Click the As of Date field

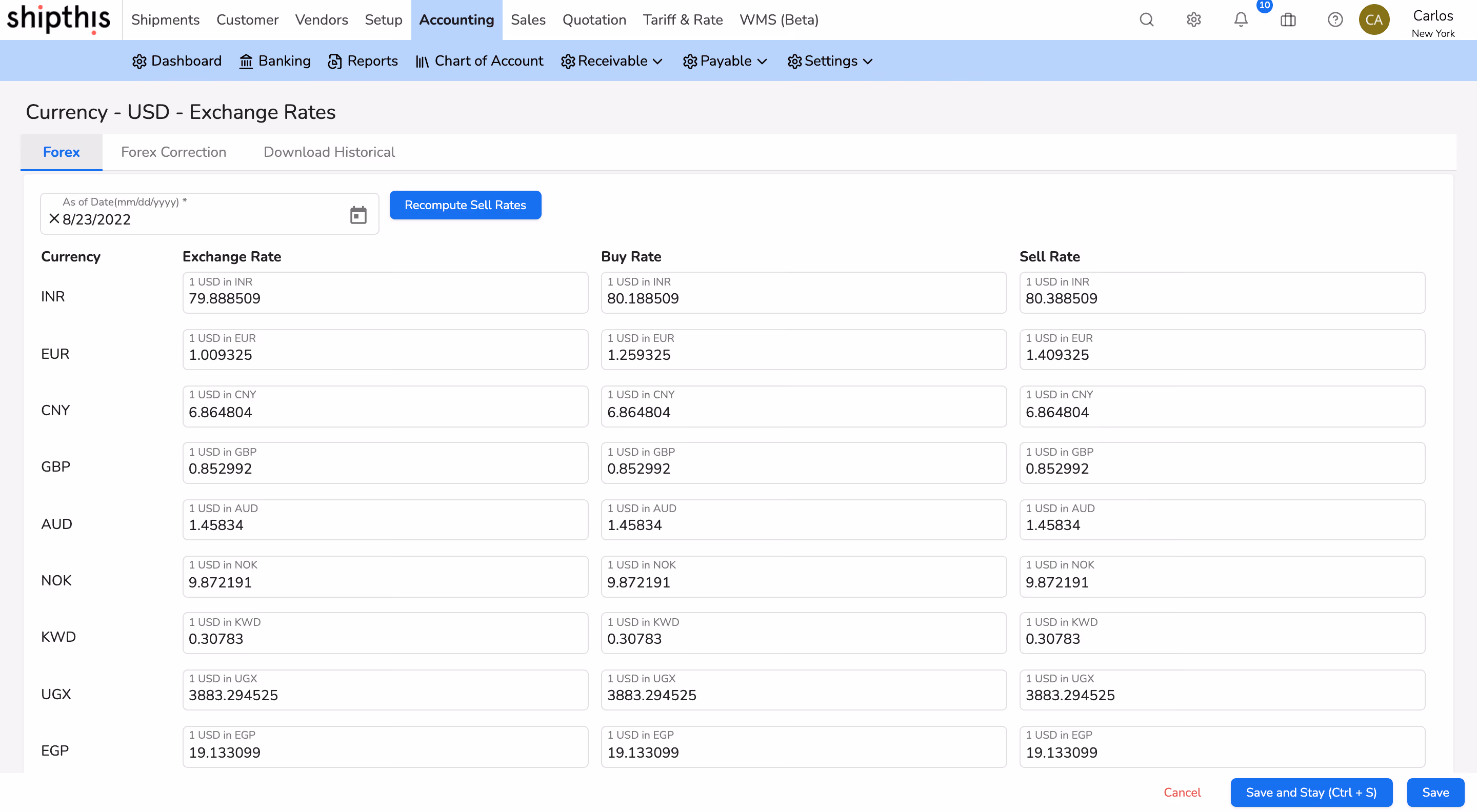point(209,214)
